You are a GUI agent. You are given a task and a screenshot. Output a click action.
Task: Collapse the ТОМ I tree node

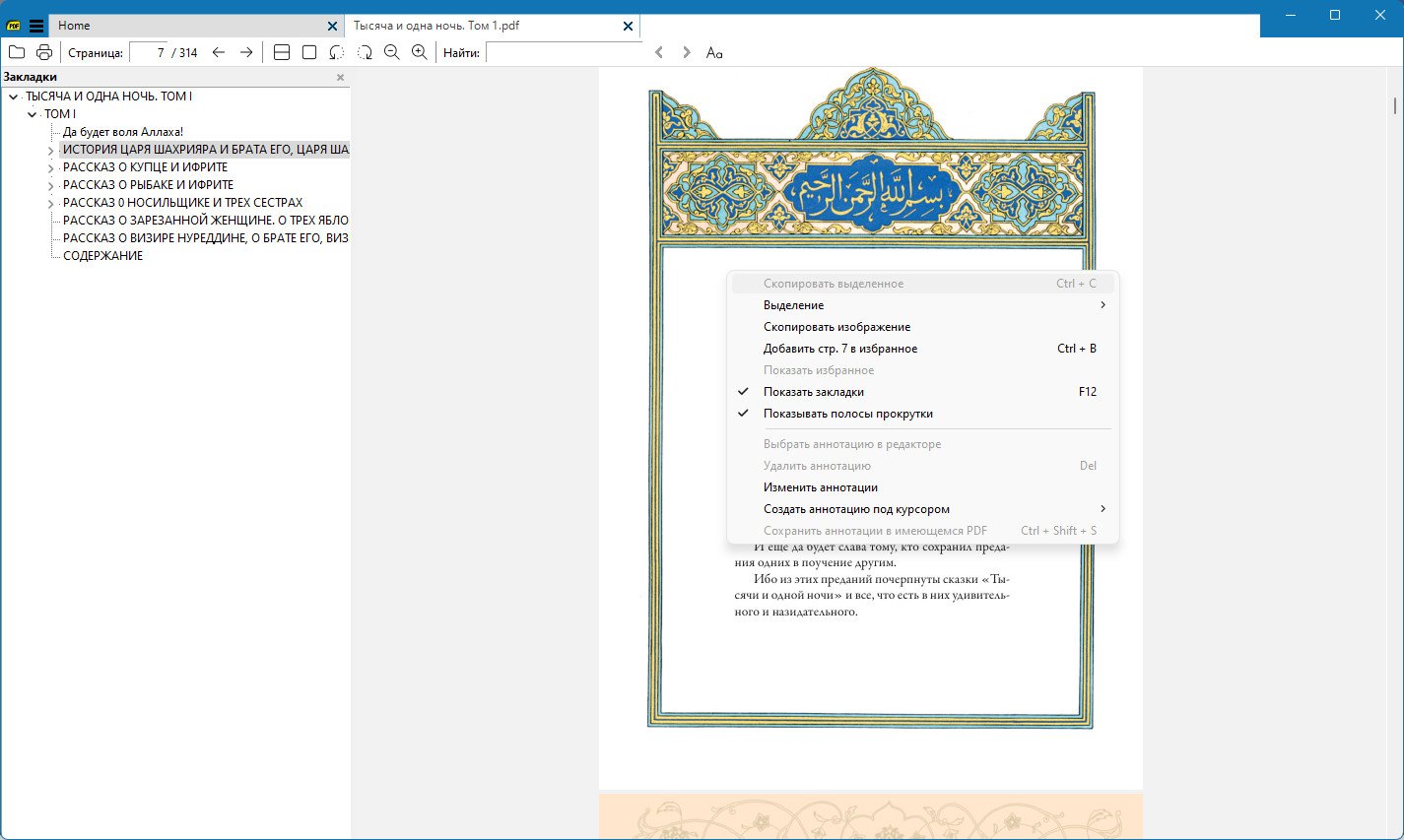33,114
